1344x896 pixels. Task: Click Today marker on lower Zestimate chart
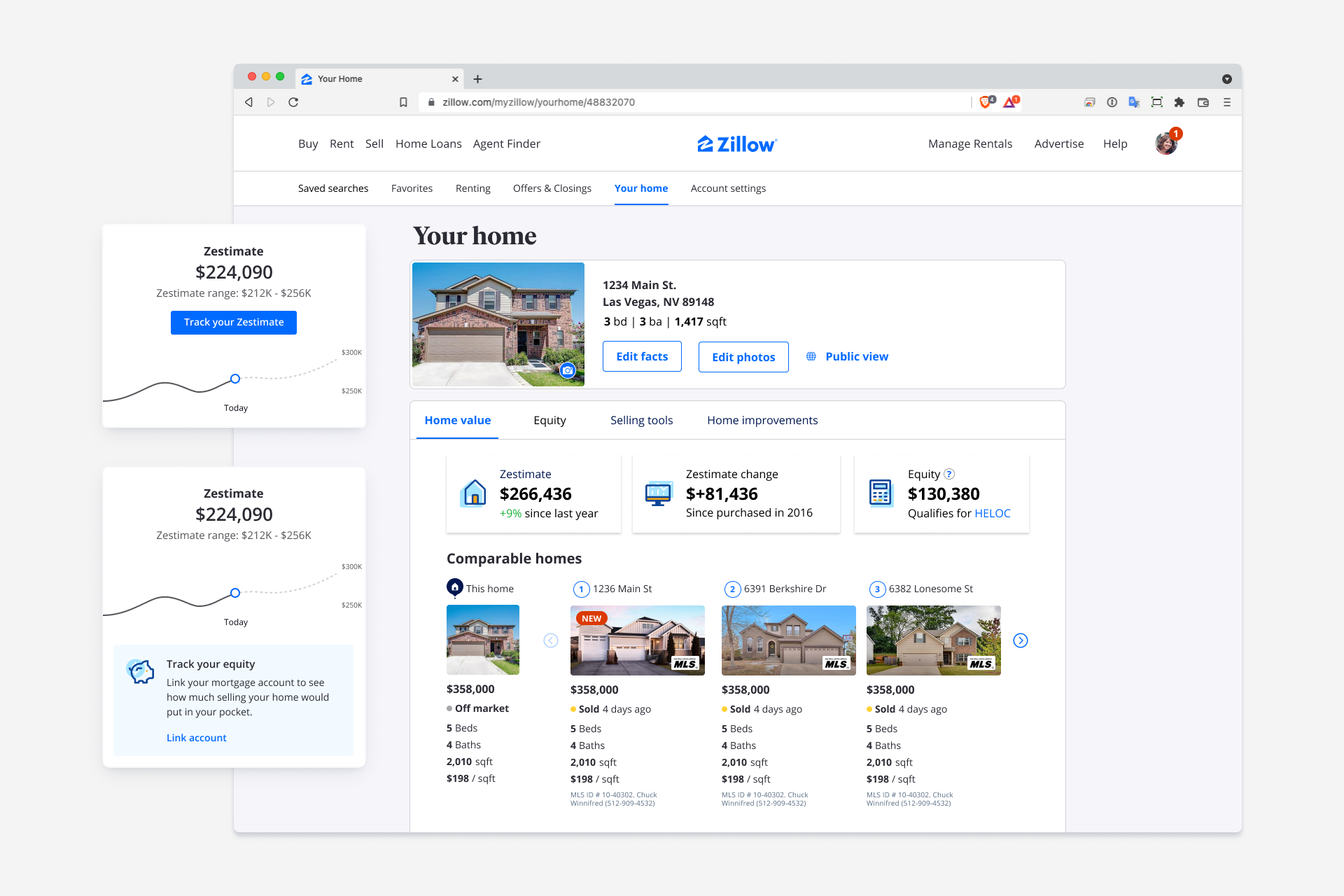(x=235, y=593)
